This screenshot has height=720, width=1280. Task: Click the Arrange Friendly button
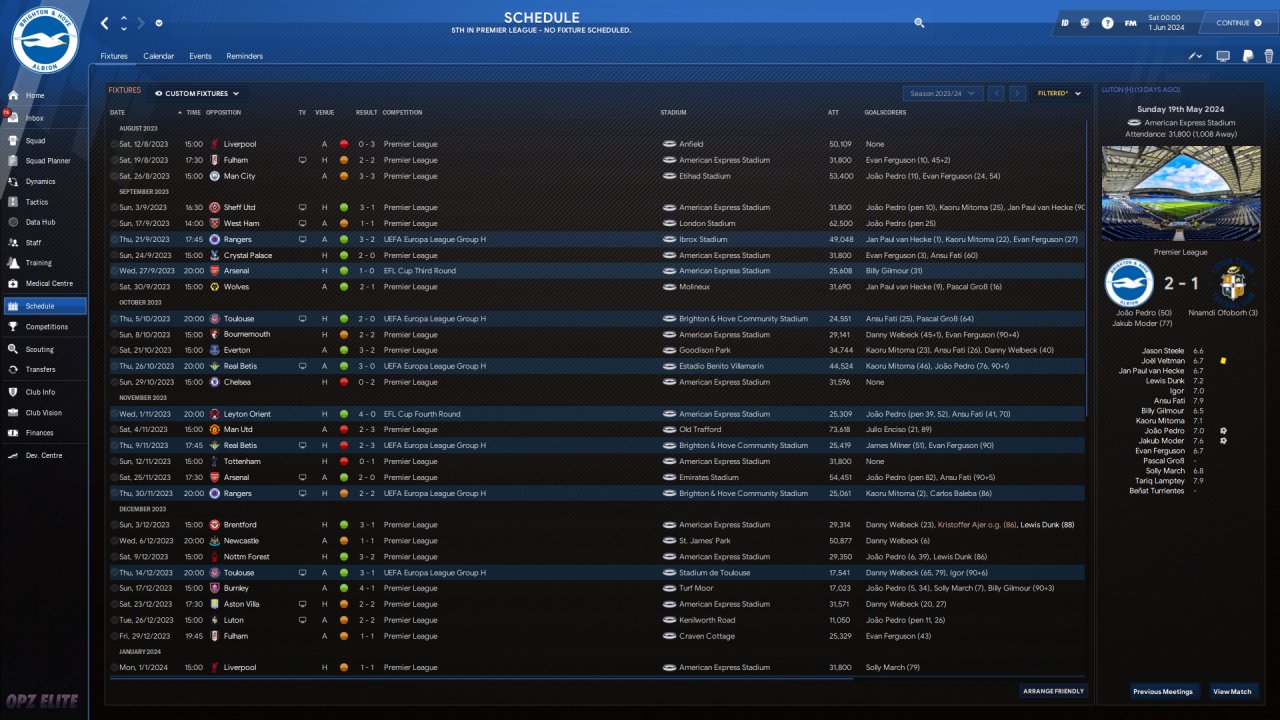pyautogui.click(x=1053, y=691)
